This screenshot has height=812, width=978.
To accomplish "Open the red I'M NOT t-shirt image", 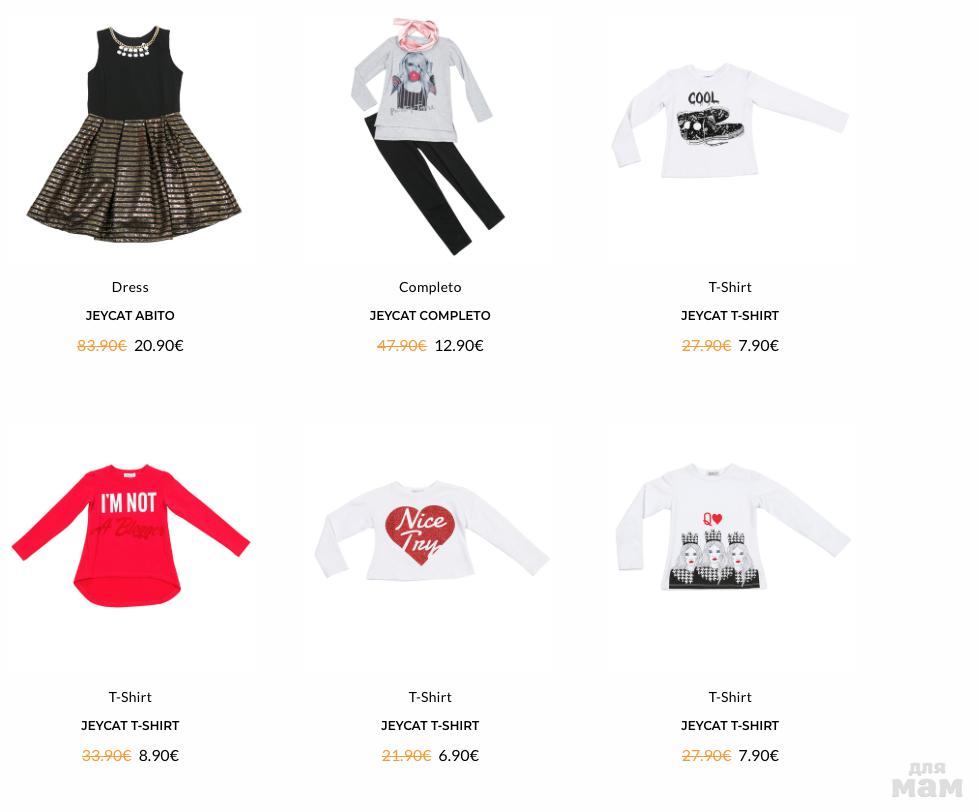I will pos(130,535).
